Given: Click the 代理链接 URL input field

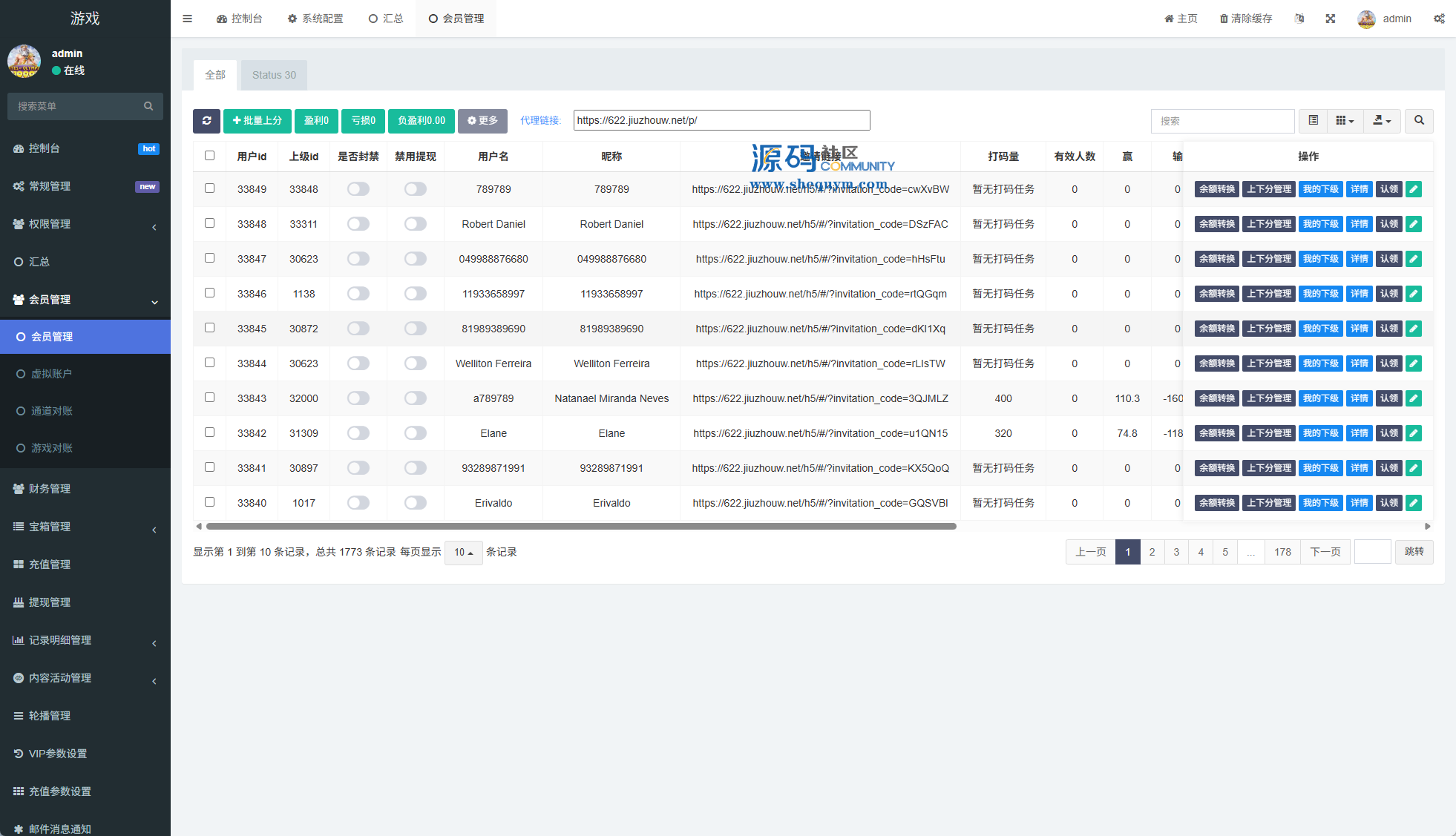Looking at the screenshot, I should tap(721, 120).
